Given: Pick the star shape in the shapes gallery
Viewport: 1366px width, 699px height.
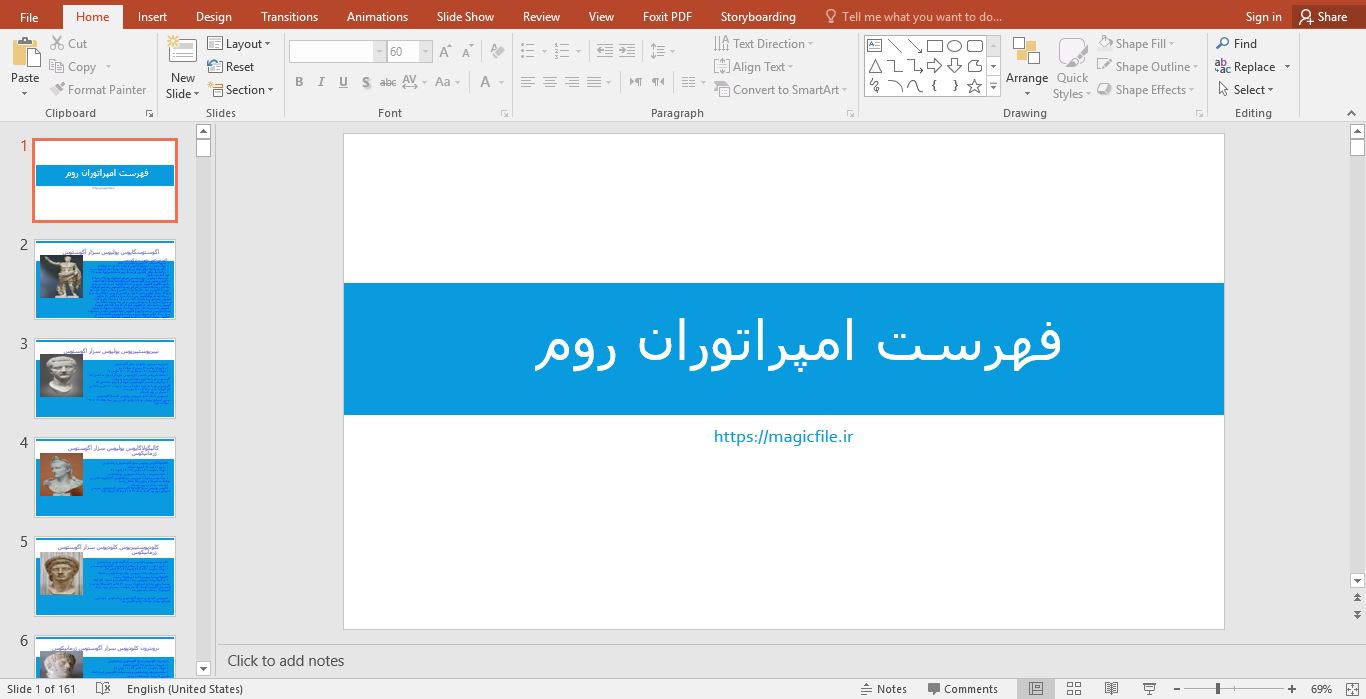Looking at the screenshot, I should coord(974,86).
